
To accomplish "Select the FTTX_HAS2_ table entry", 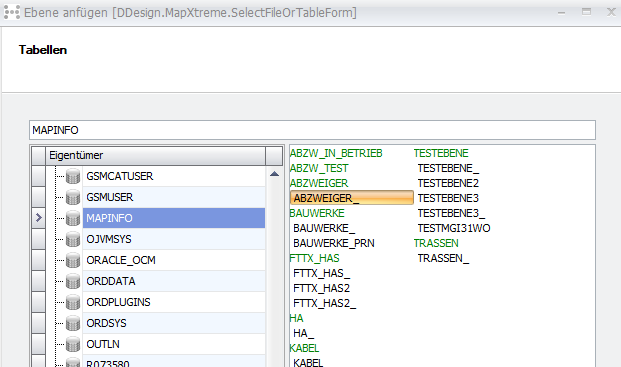I will (x=324, y=304).
